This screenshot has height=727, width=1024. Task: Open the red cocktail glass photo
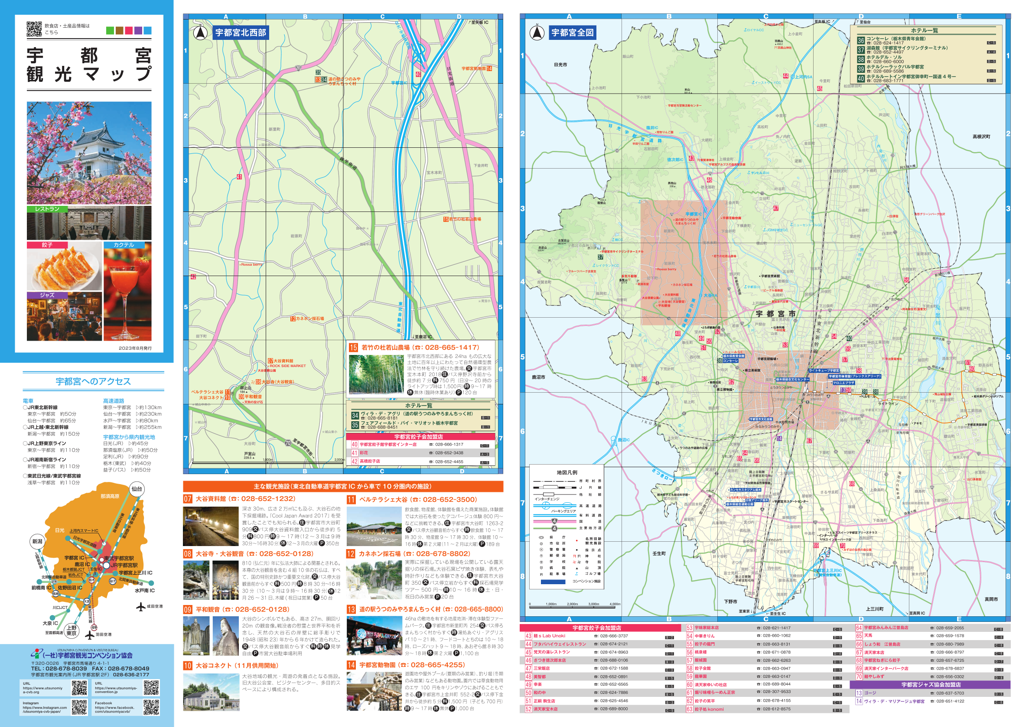pyautogui.click(x=127, y=291)
